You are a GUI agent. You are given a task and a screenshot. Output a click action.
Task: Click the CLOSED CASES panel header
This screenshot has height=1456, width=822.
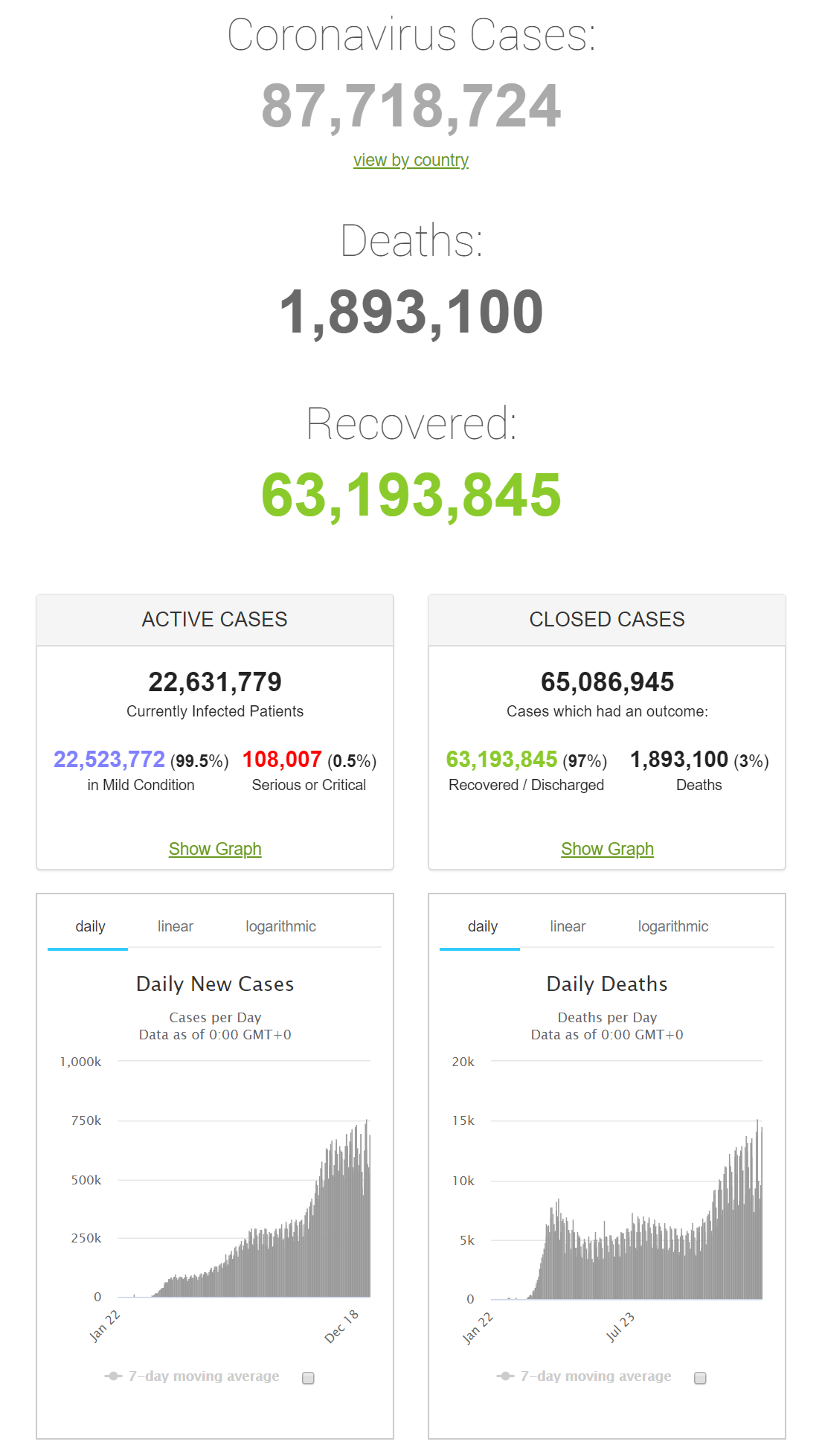(607, 620)
